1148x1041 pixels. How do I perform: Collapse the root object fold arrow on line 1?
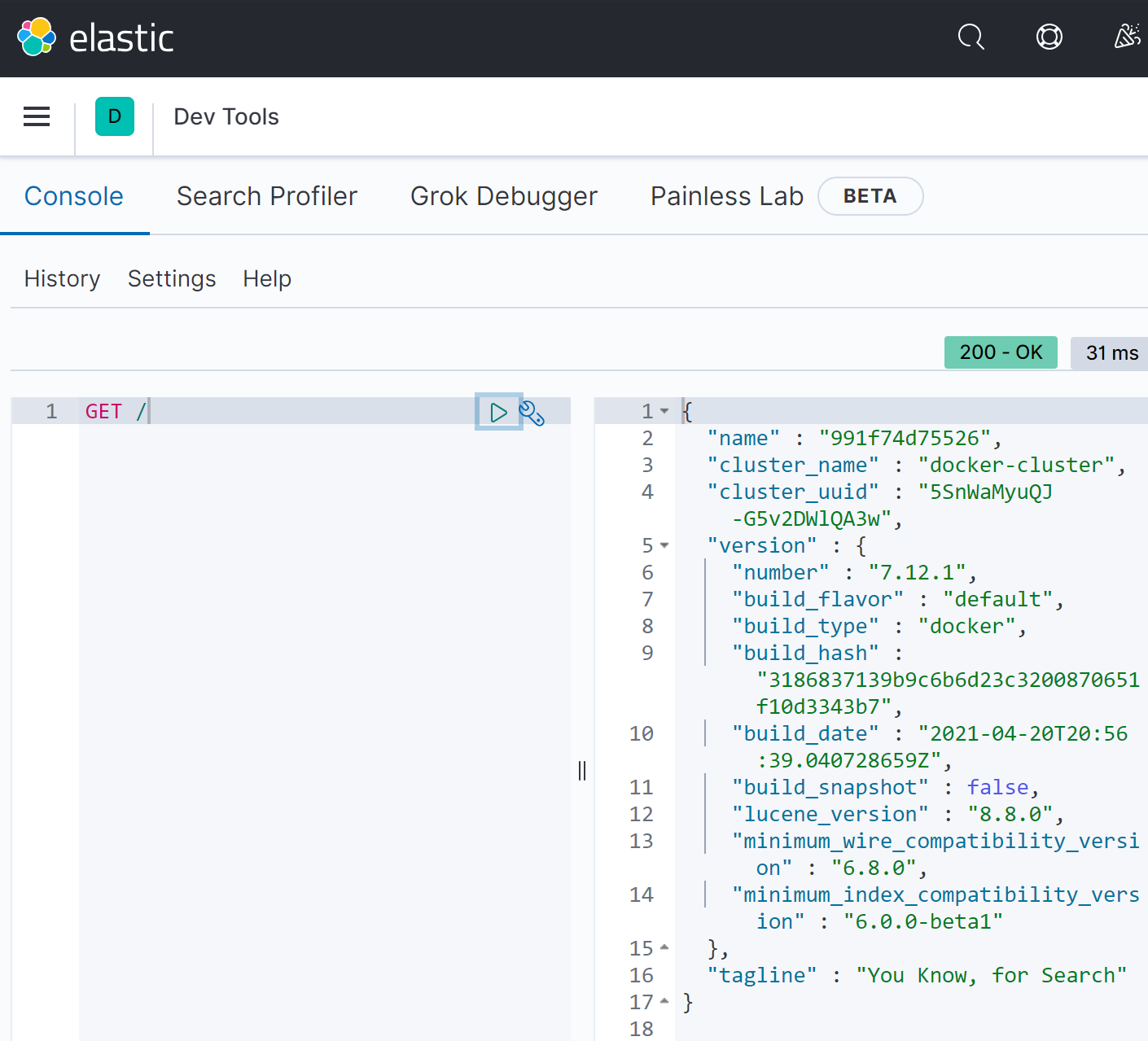(664, 411)
